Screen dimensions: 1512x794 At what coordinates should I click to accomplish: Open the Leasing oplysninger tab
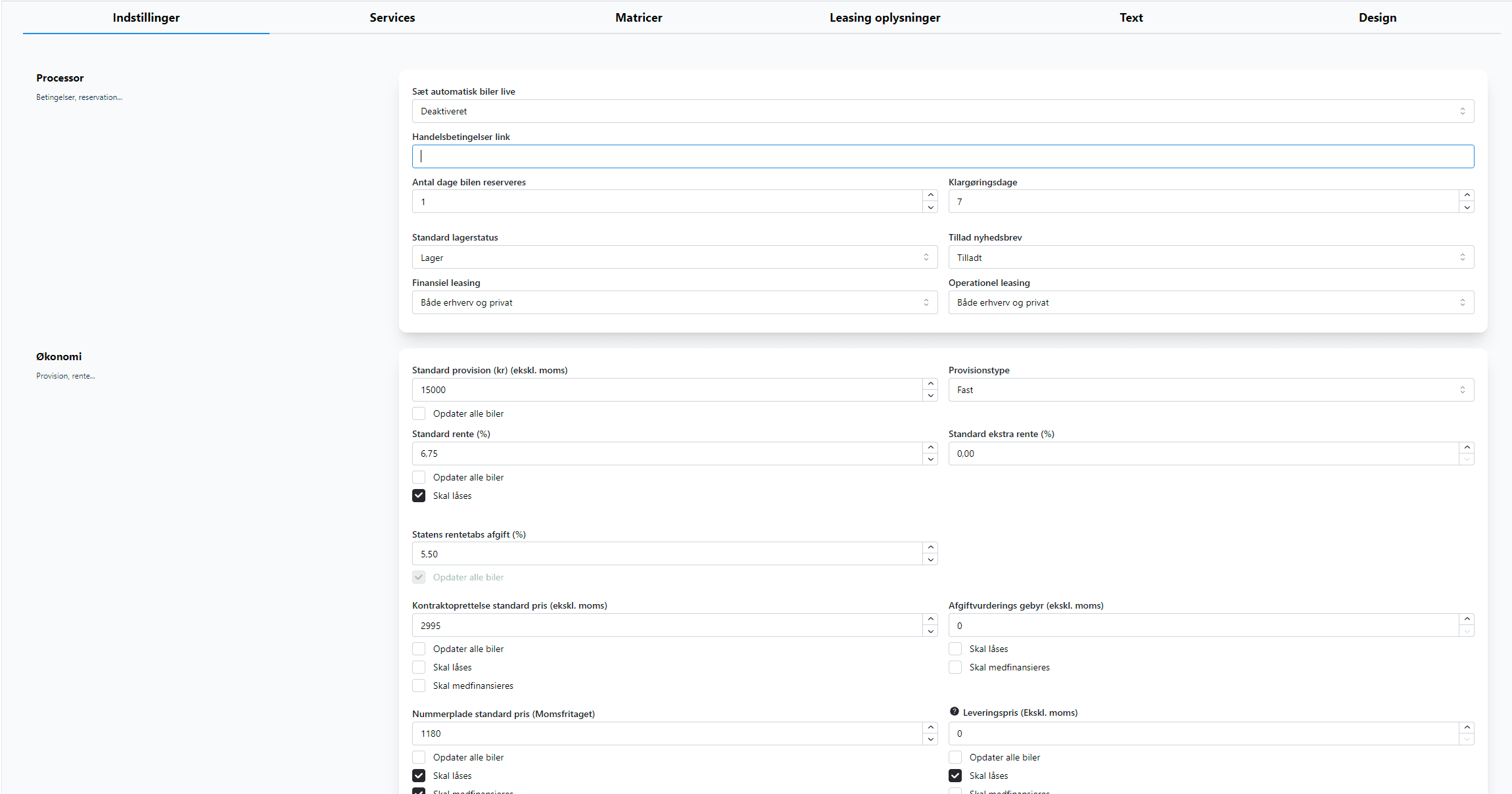(884, 18)
